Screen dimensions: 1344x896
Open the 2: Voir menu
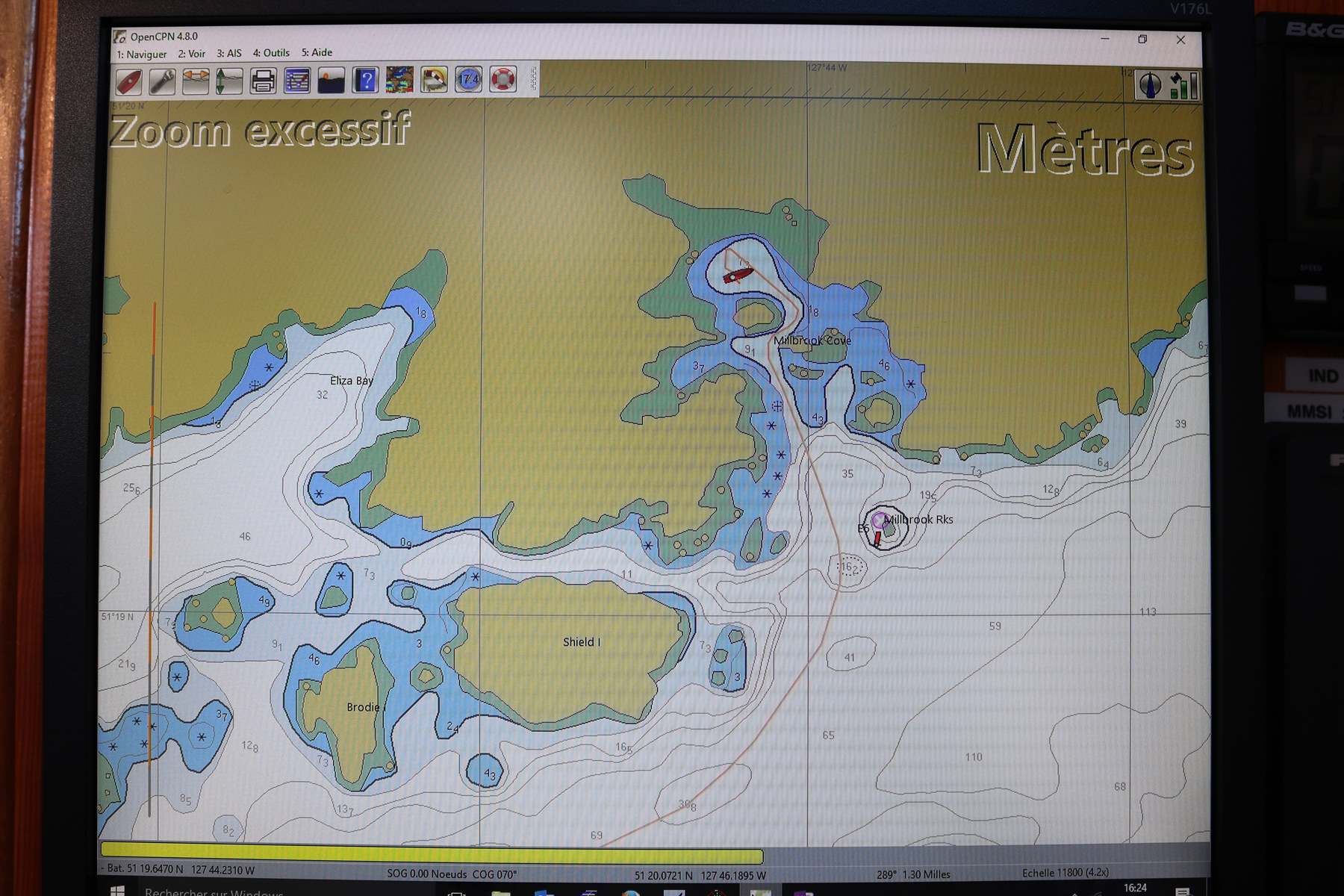pyautogui.click(x=191, y=54)
